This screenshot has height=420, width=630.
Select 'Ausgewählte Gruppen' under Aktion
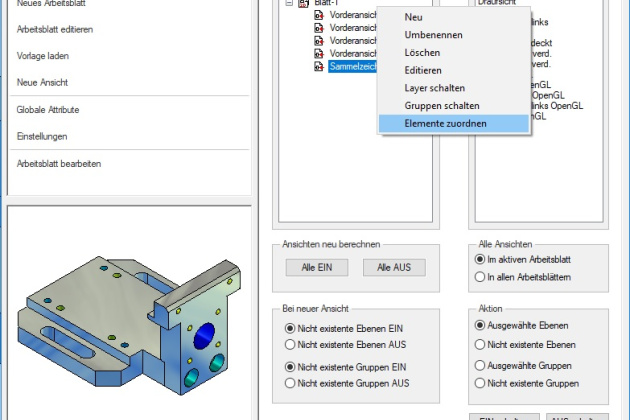(x=480, y=364)
